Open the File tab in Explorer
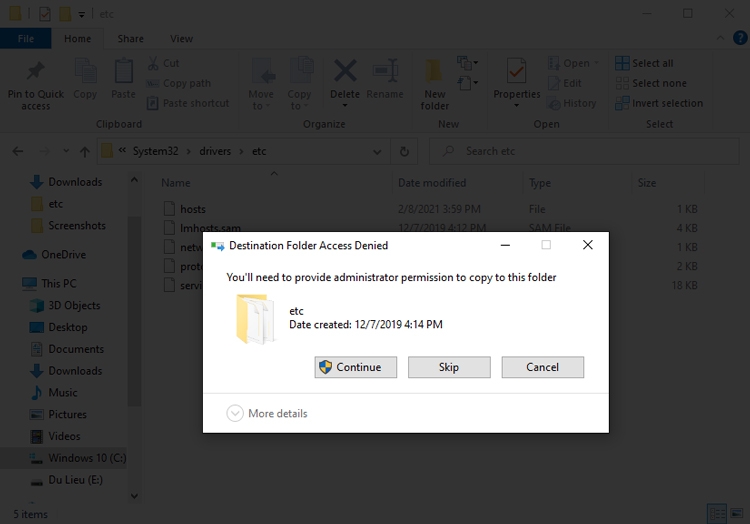 (x=26, y=39)
